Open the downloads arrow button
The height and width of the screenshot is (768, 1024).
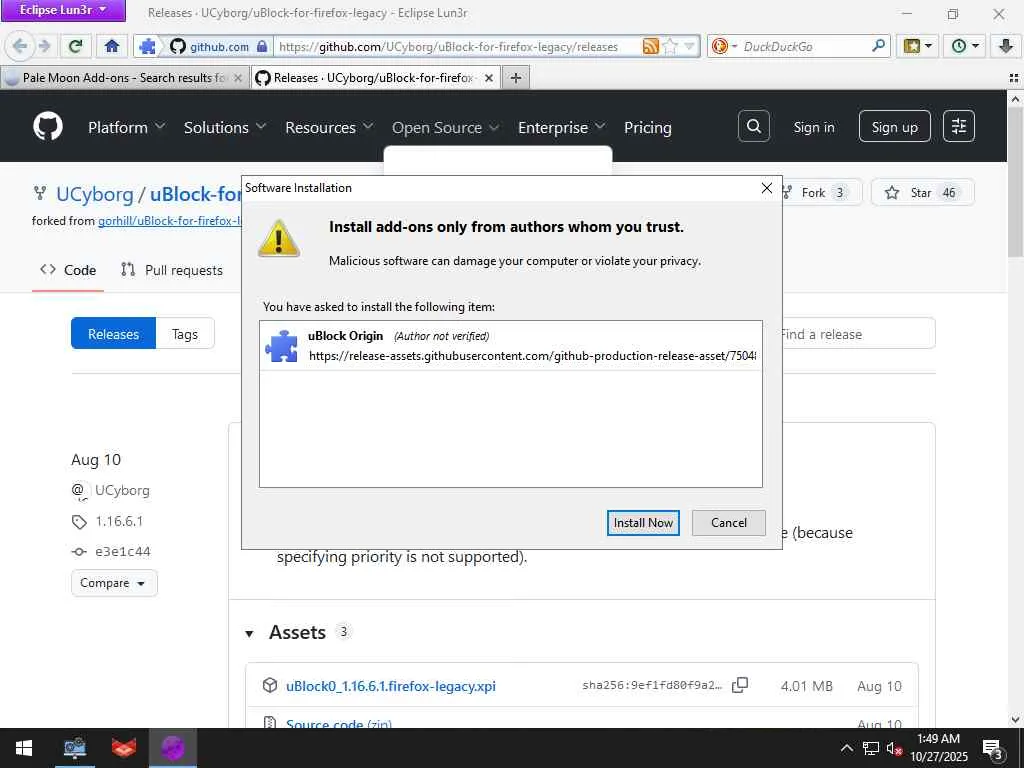pyautogui.click(x=1006, y=46)
